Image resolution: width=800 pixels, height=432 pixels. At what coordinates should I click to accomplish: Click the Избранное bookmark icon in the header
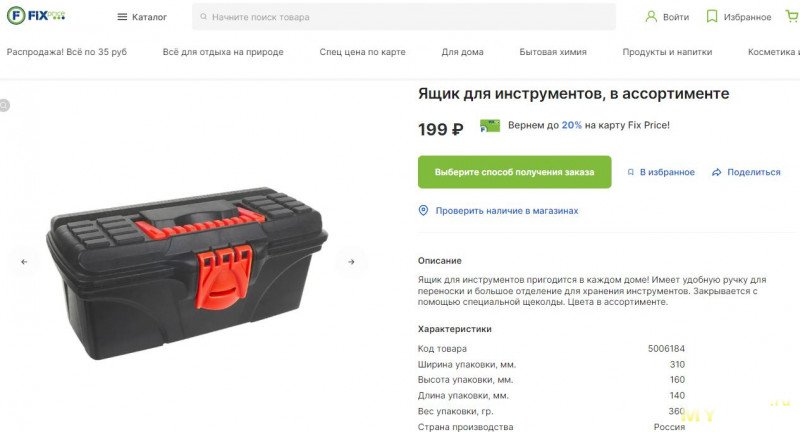click(x=711, y=16)
